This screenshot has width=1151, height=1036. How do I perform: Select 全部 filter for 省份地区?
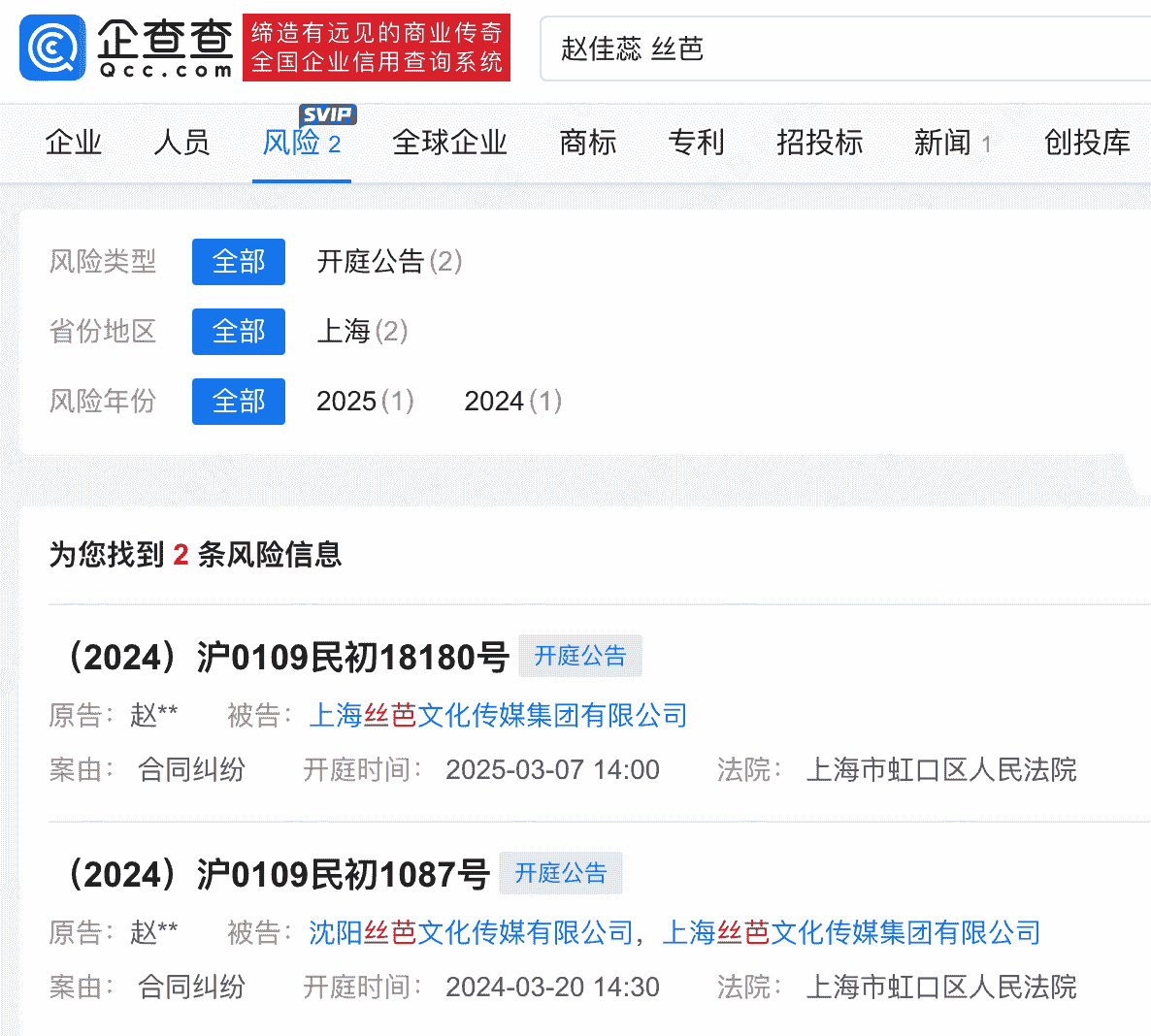(x=238, y=332)
